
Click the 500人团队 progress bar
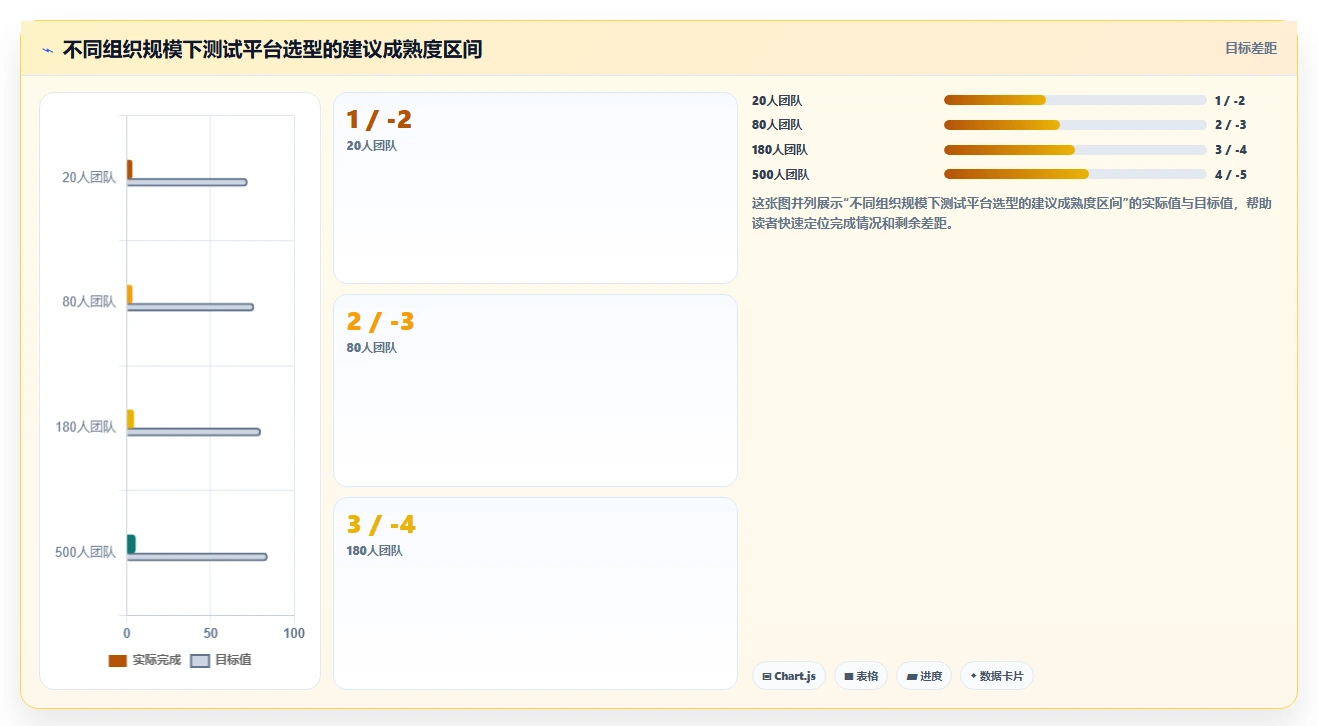pyautogui.click(x=1075, y=174)
